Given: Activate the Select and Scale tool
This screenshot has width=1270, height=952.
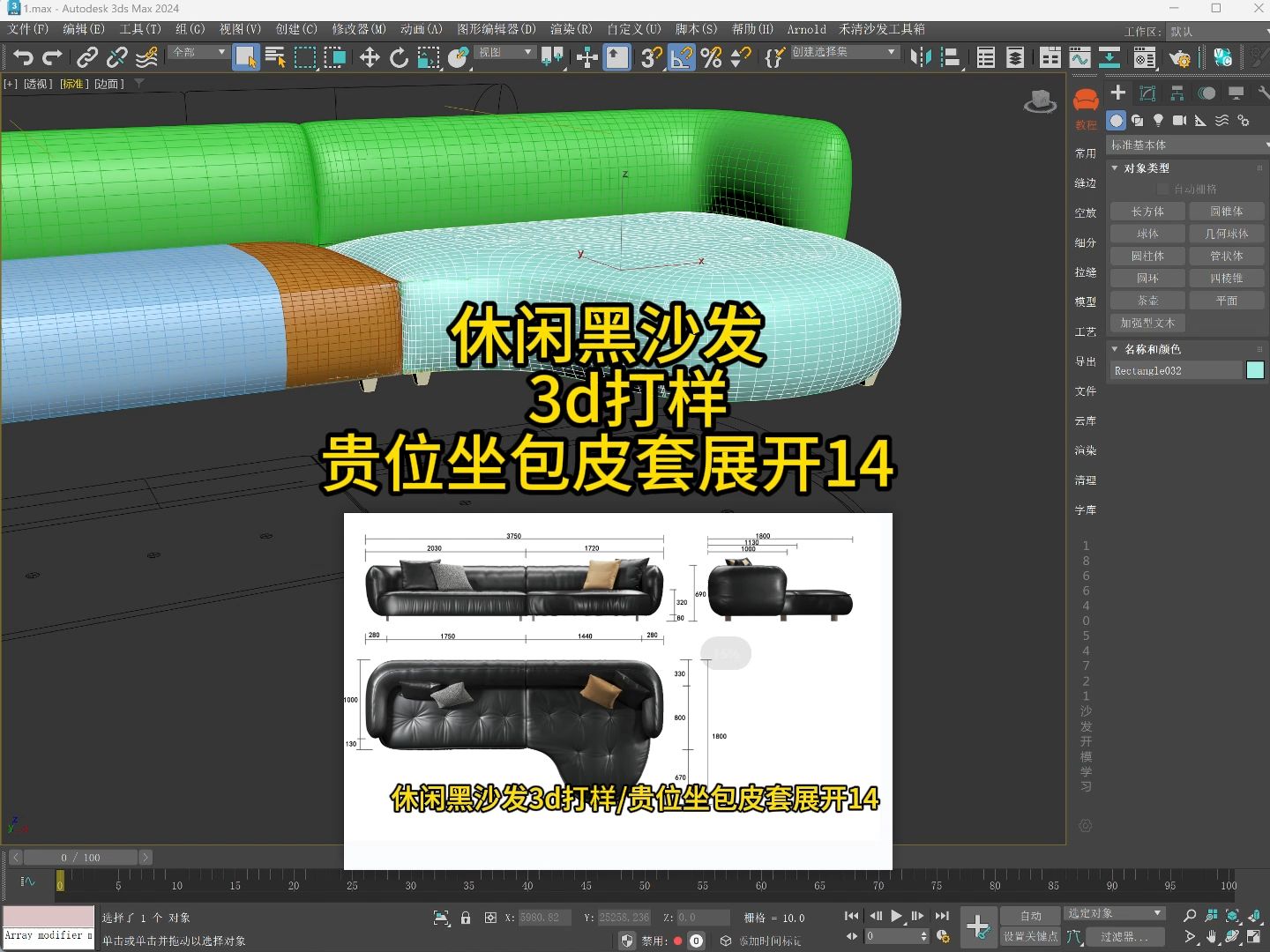Looking at the screenshot, I should (x=429, y=58).
